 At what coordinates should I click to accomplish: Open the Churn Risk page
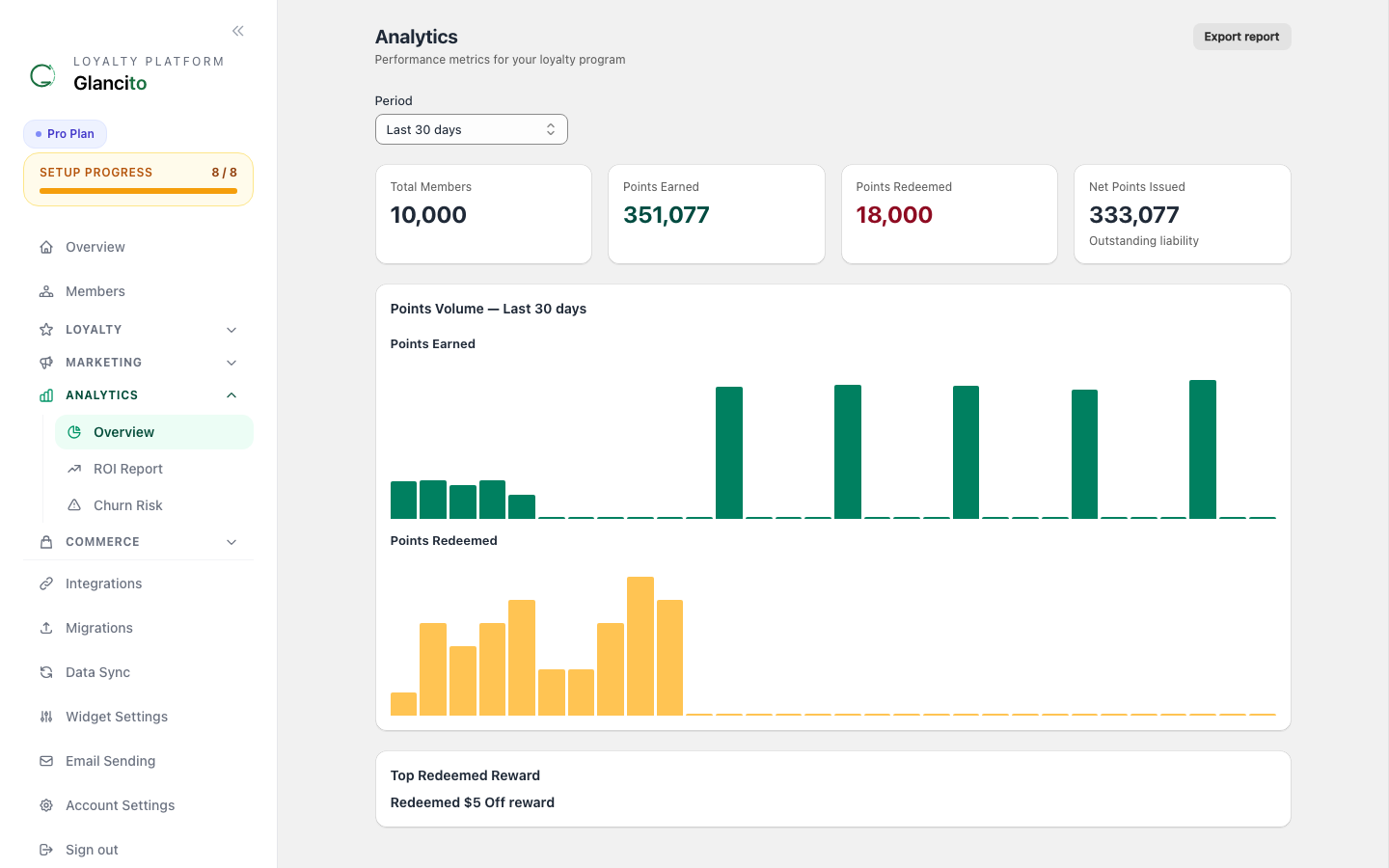pyautogui.click(x=154, y=505)
